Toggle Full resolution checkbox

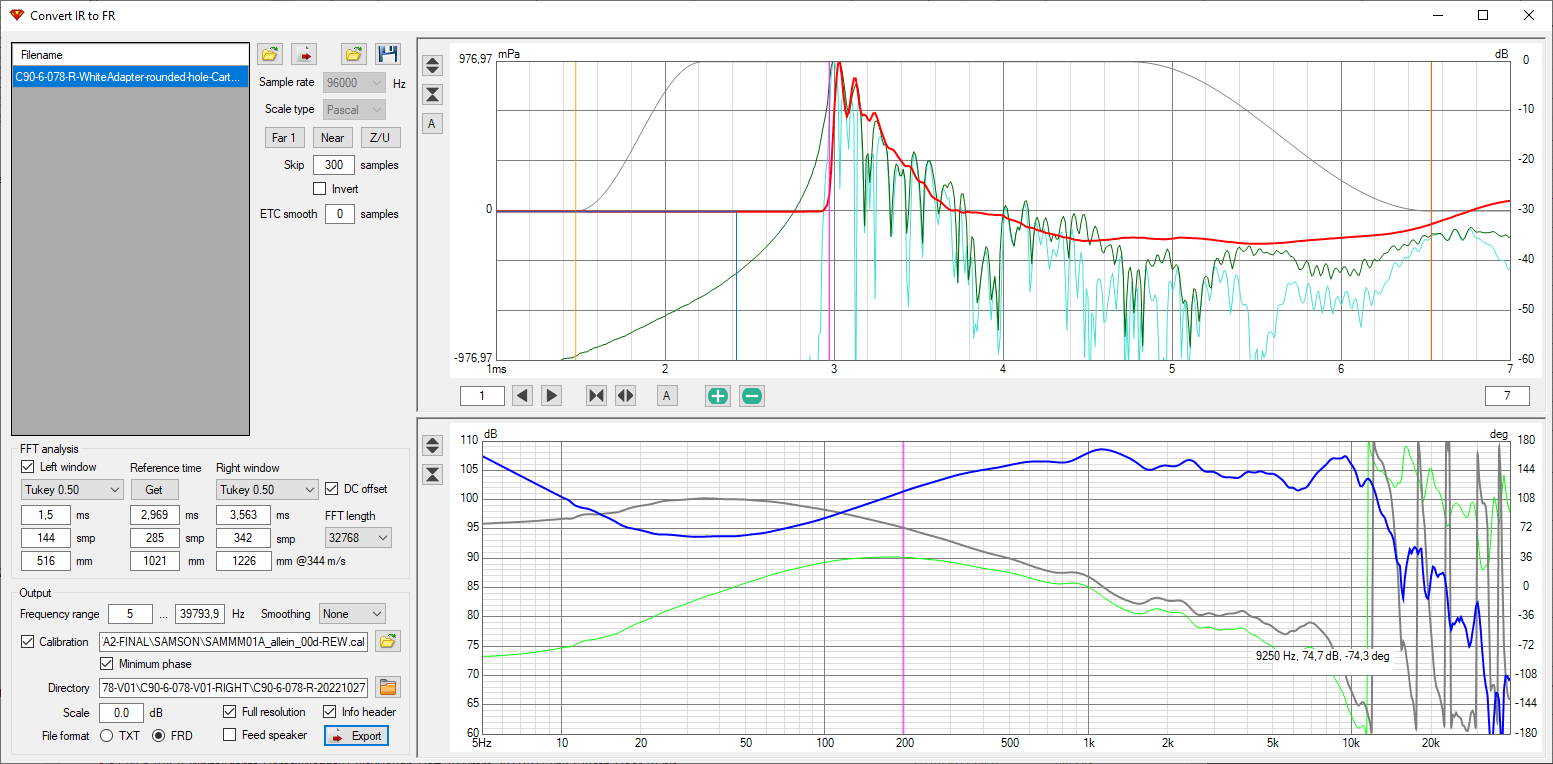pos(230,712)
